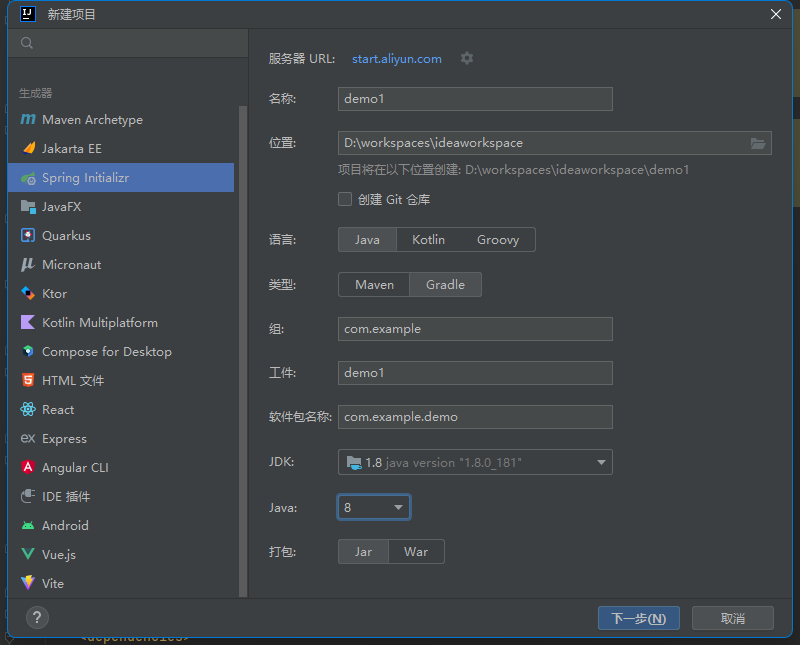Image resolution: width=800 pixels, height=645 pixels.
Task: Select Kotlin Multiplatform generator
Action: pyautogui.click(x=121, y=322)
